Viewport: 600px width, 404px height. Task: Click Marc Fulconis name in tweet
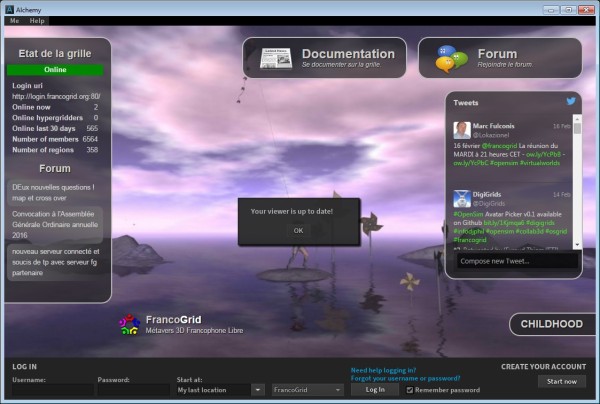[x=494, y=126]
